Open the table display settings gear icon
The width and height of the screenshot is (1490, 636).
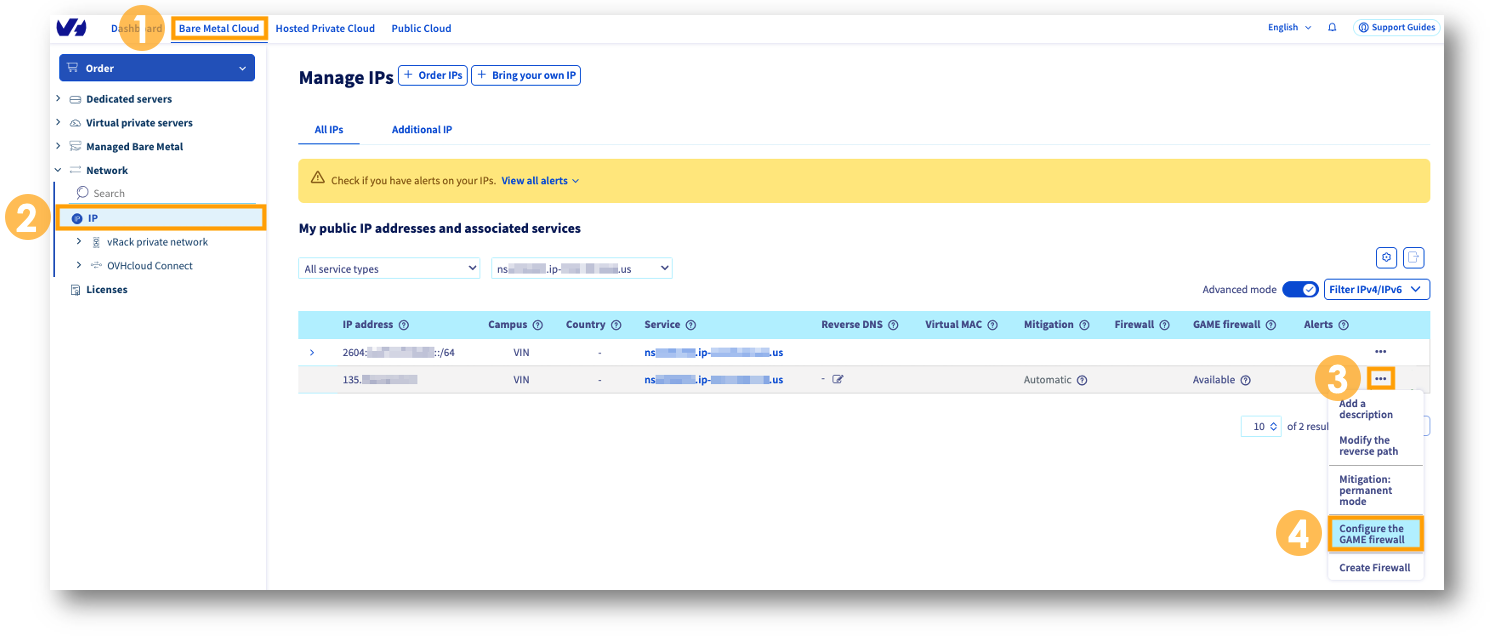(1386, 257)
